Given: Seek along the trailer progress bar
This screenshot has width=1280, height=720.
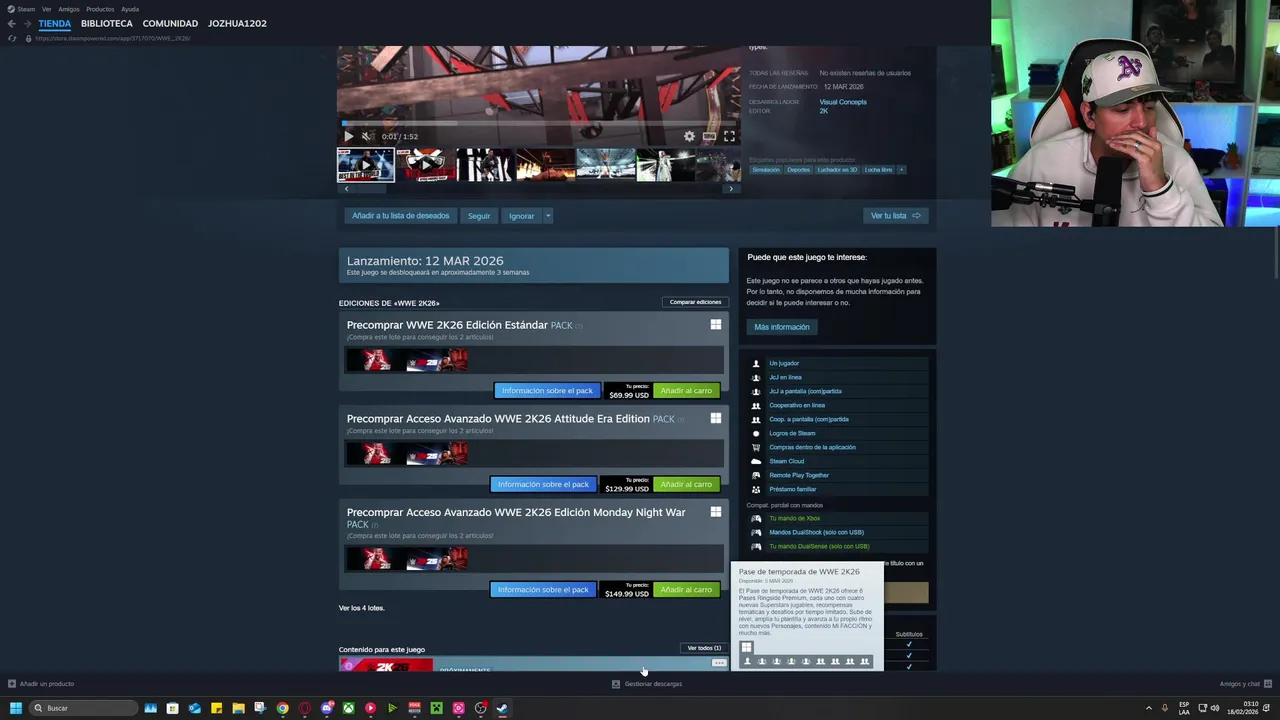Looking at the screenshot, I should tap(539, 124).
